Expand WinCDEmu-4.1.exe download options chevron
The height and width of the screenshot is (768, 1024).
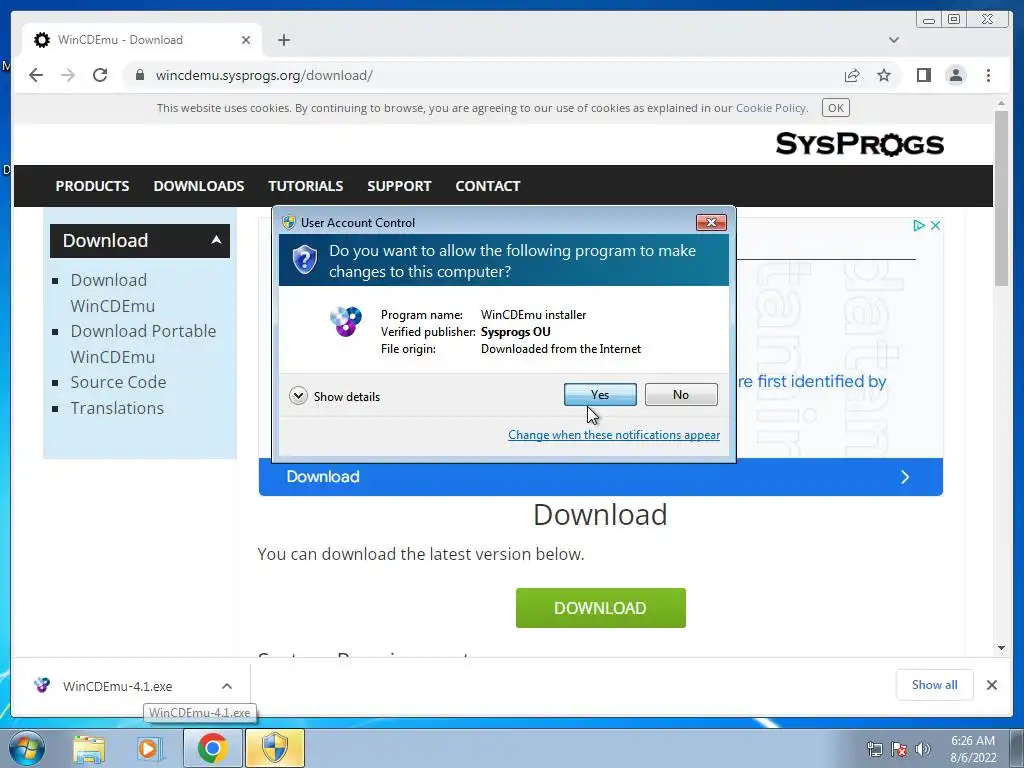[x=227, y=686]
